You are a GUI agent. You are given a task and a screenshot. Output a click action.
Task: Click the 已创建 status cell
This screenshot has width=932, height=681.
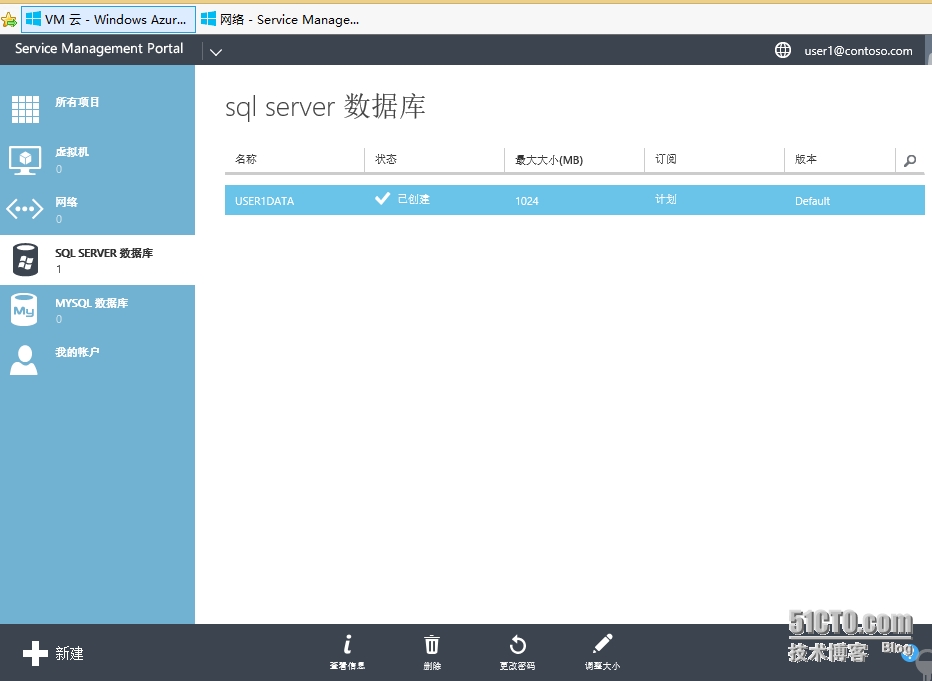(402, 198)
